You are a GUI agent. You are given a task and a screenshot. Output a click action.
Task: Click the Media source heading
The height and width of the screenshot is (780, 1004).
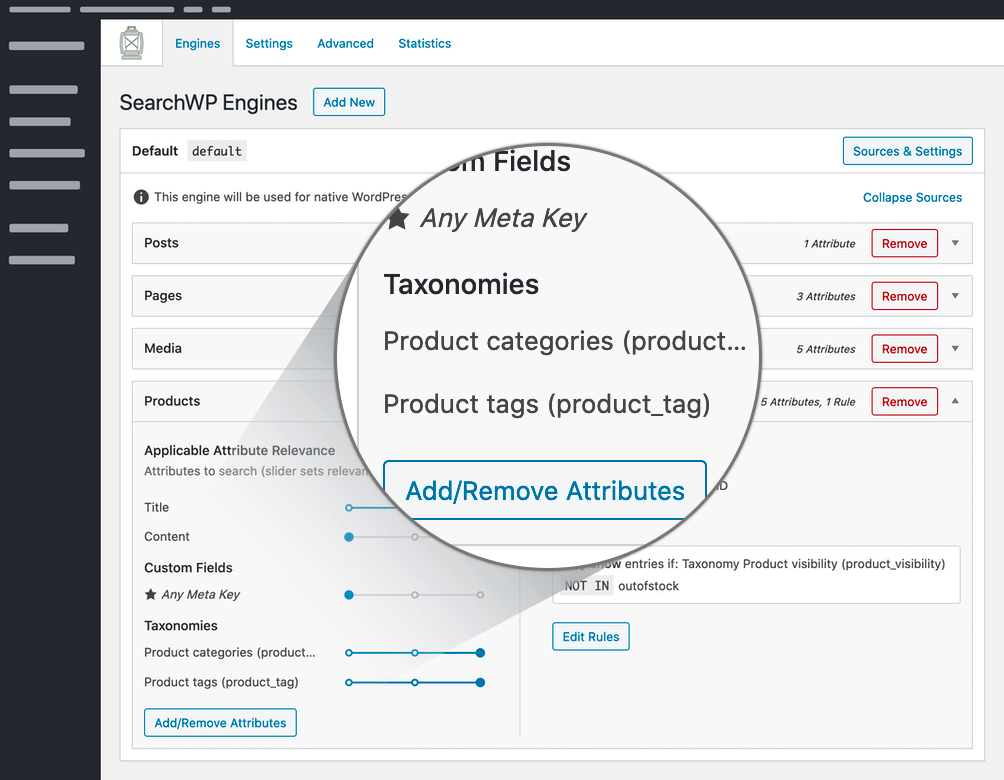[163, 348]
